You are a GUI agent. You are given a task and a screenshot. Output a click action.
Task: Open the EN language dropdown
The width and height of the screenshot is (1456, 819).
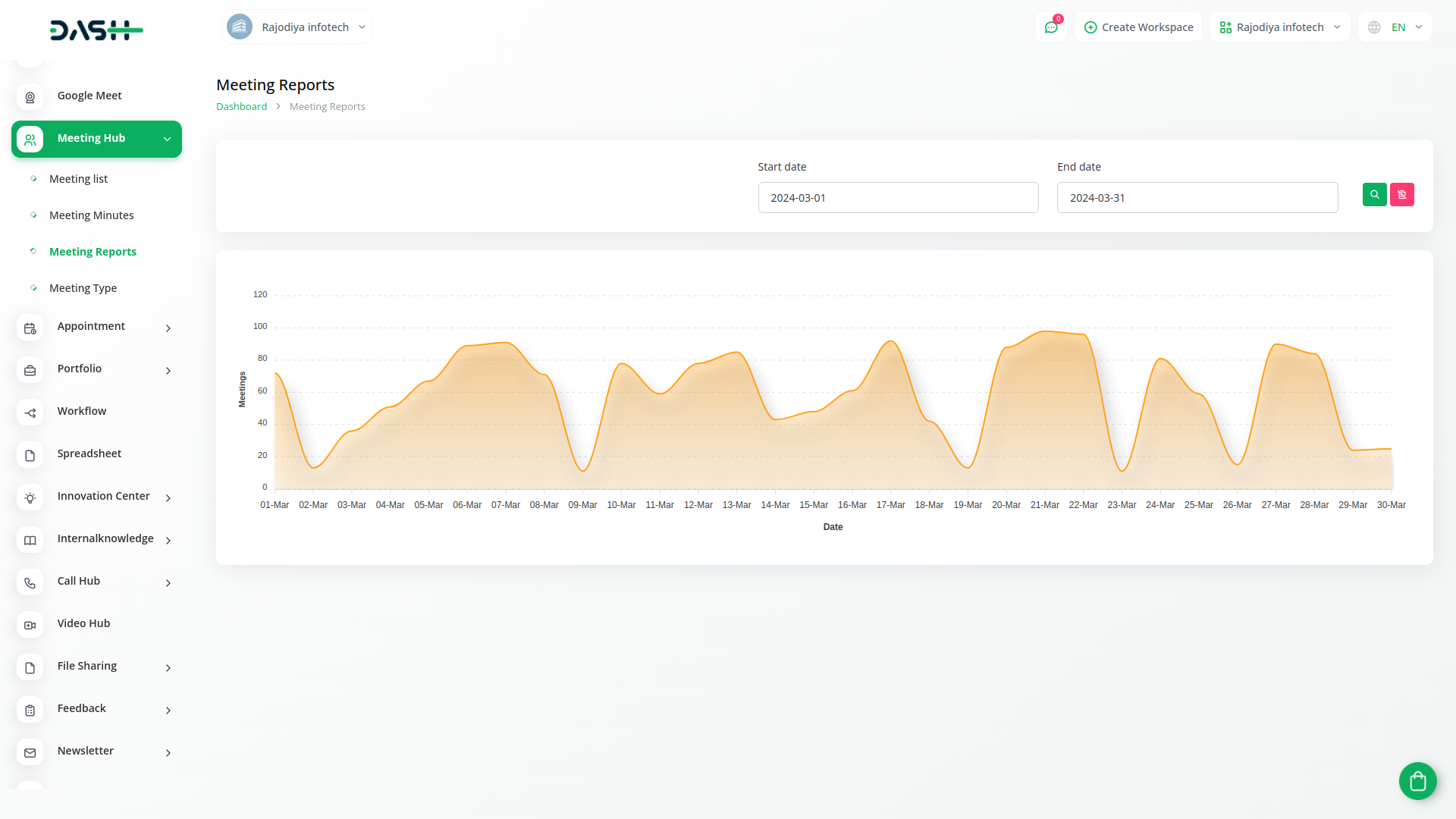(x=1396, y=27)
